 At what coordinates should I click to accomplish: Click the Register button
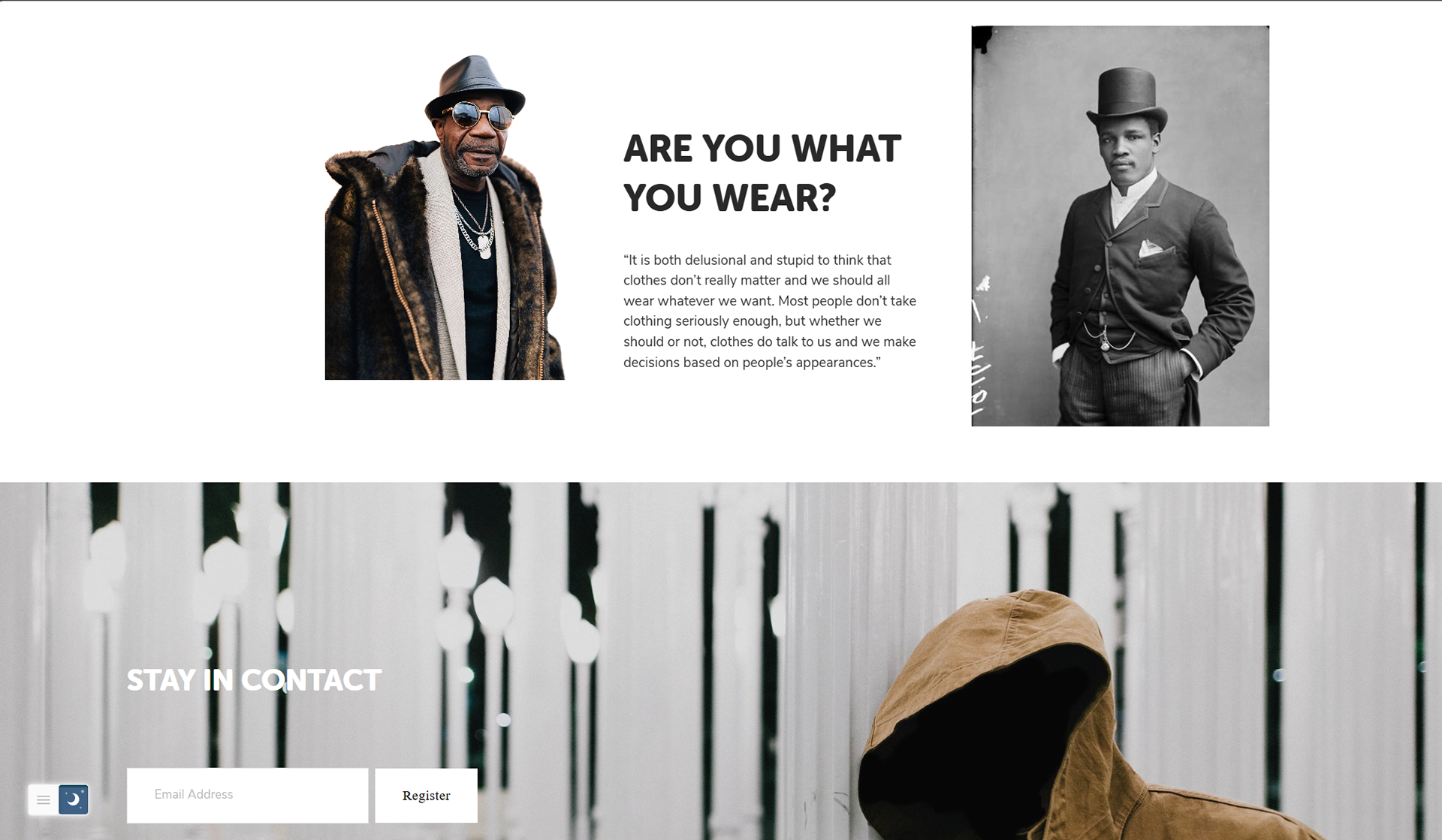tap(426, 796)
